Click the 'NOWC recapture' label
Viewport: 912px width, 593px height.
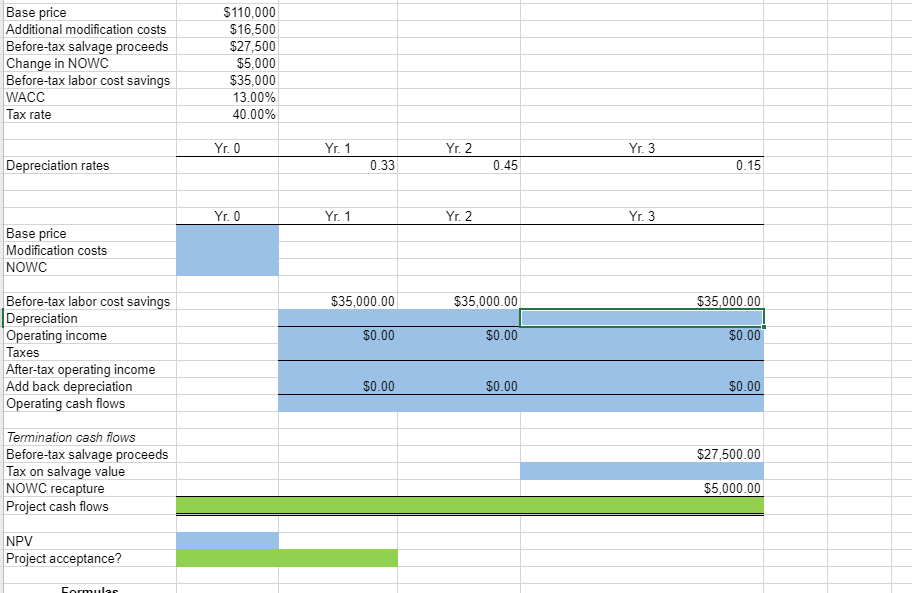pyautogui.click(x=55, y=488)
